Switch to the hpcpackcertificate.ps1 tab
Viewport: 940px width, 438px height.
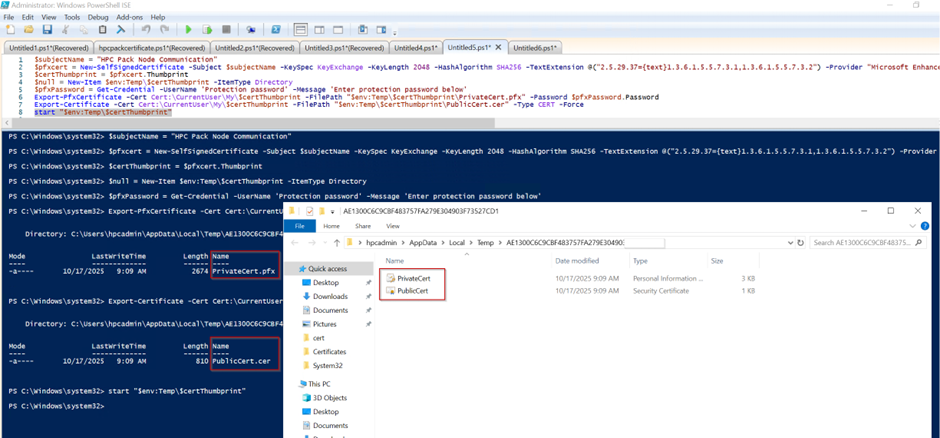pyautogui.click(x=151, y=47)
